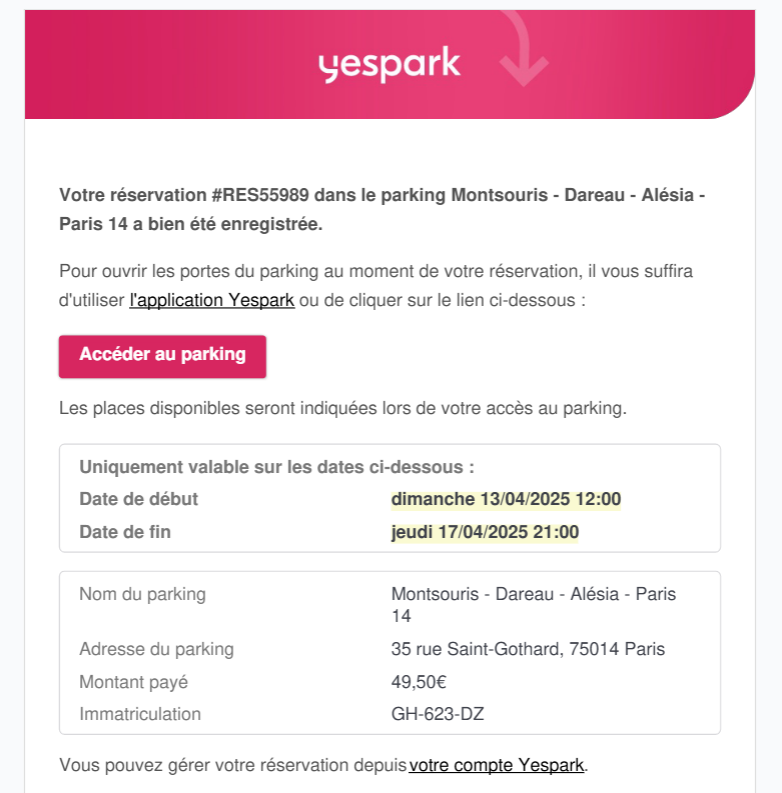Click the Uniquement valable sur les dates heading
The height and width of the screenshot is (793, 782).
click(x=277, y=467)
